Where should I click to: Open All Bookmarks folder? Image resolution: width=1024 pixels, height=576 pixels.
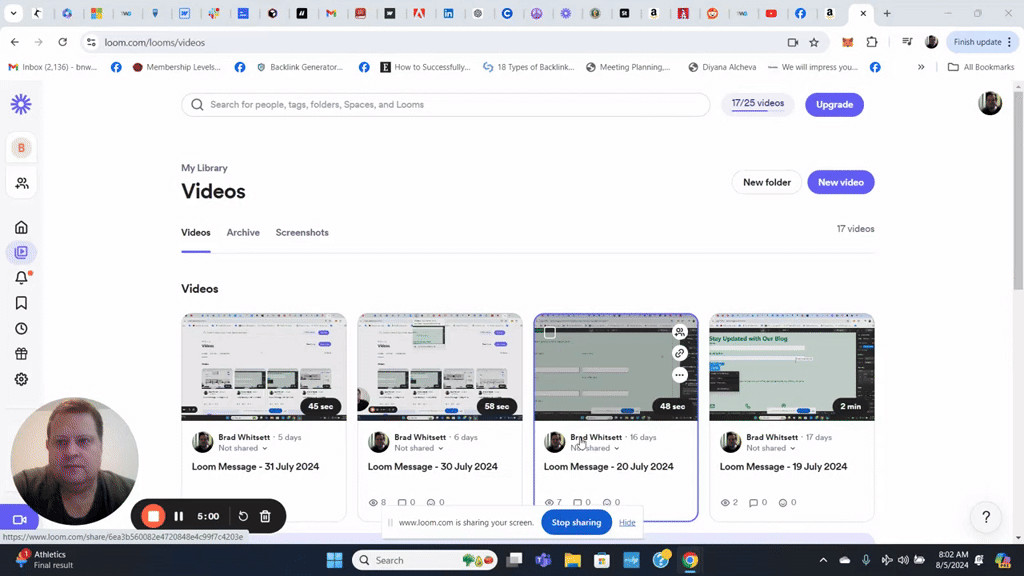981,67
